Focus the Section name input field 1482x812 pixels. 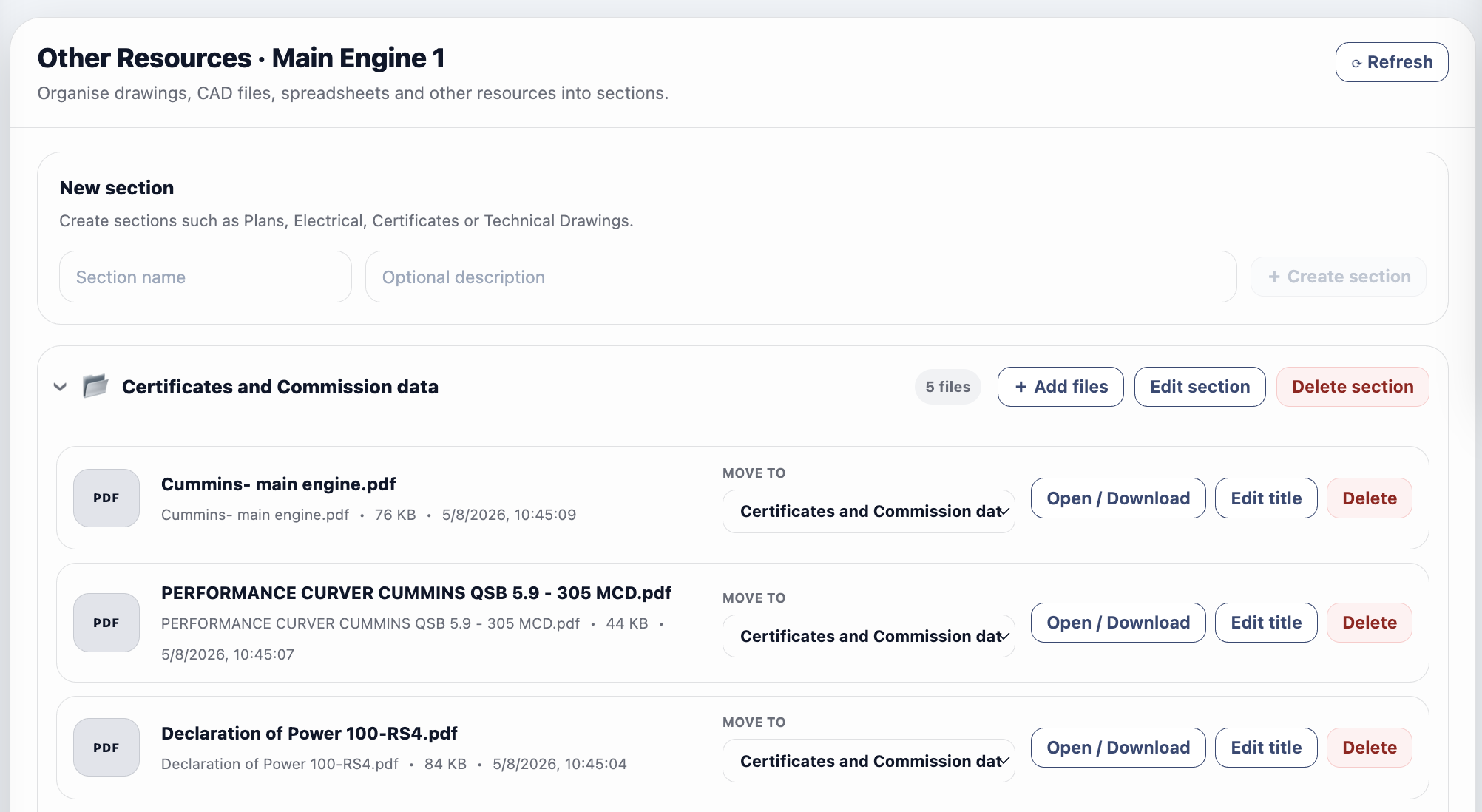(x=206, y=277)
